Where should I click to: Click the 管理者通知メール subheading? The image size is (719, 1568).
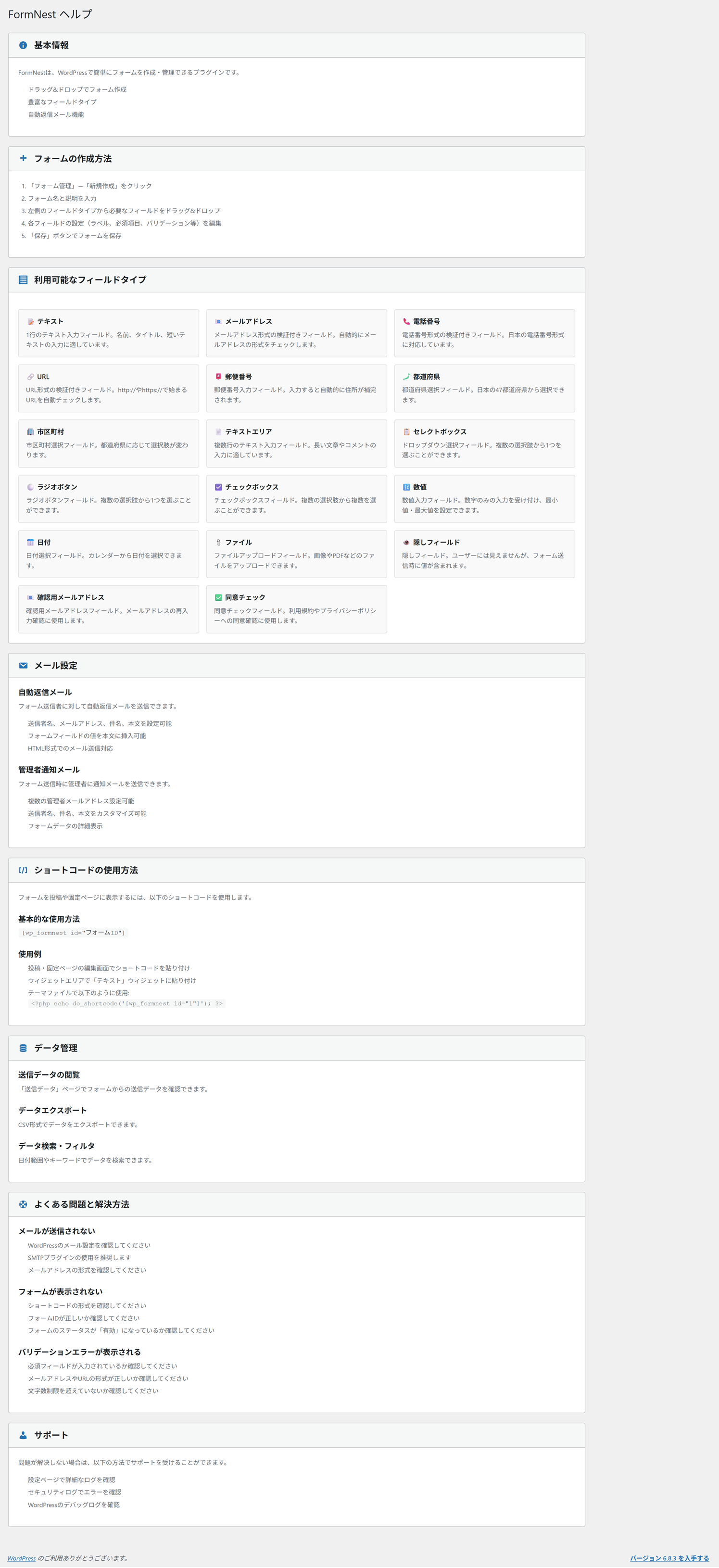(49, 770)
